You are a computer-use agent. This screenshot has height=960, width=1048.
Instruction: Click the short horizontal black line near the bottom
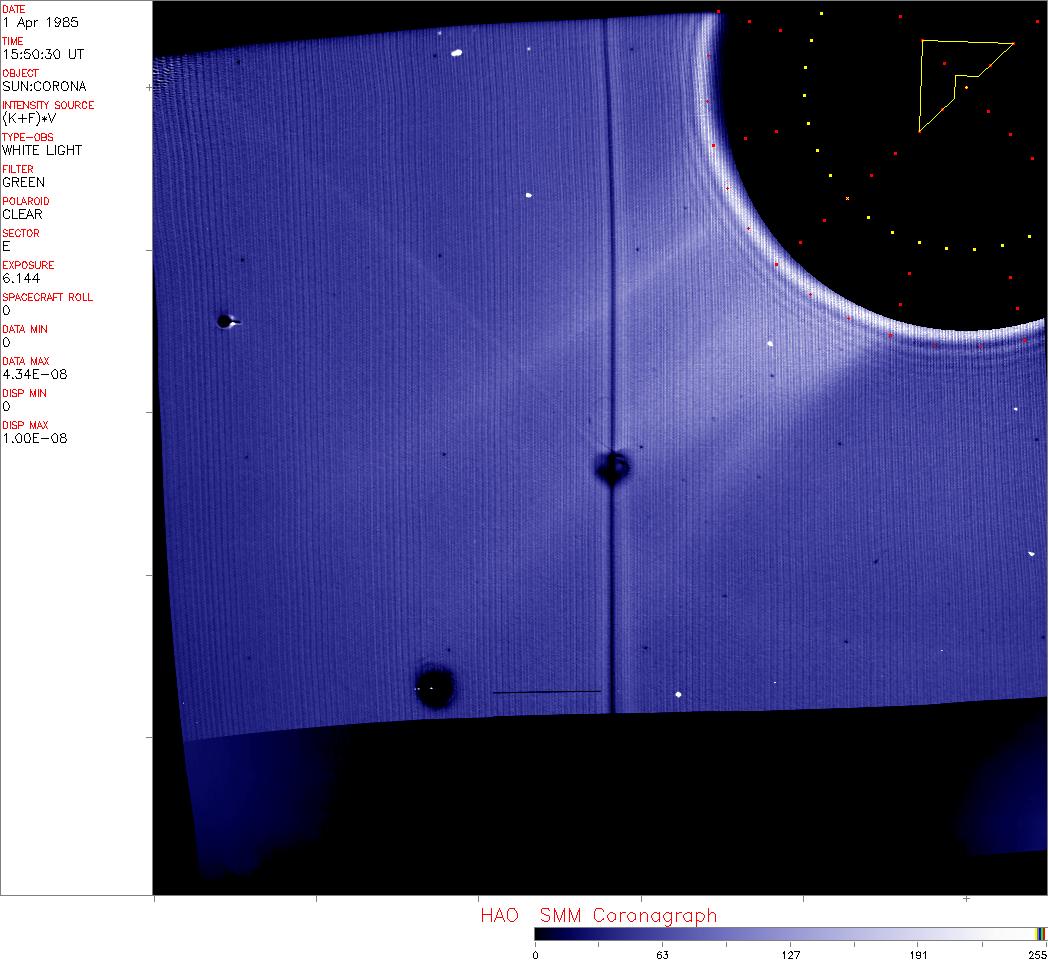point(546,691)
